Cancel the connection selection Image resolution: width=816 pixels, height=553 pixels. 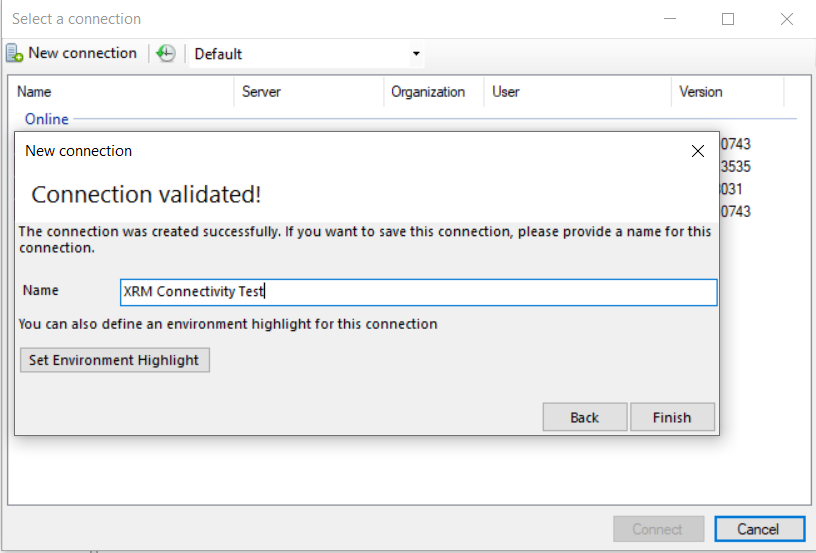758,529
